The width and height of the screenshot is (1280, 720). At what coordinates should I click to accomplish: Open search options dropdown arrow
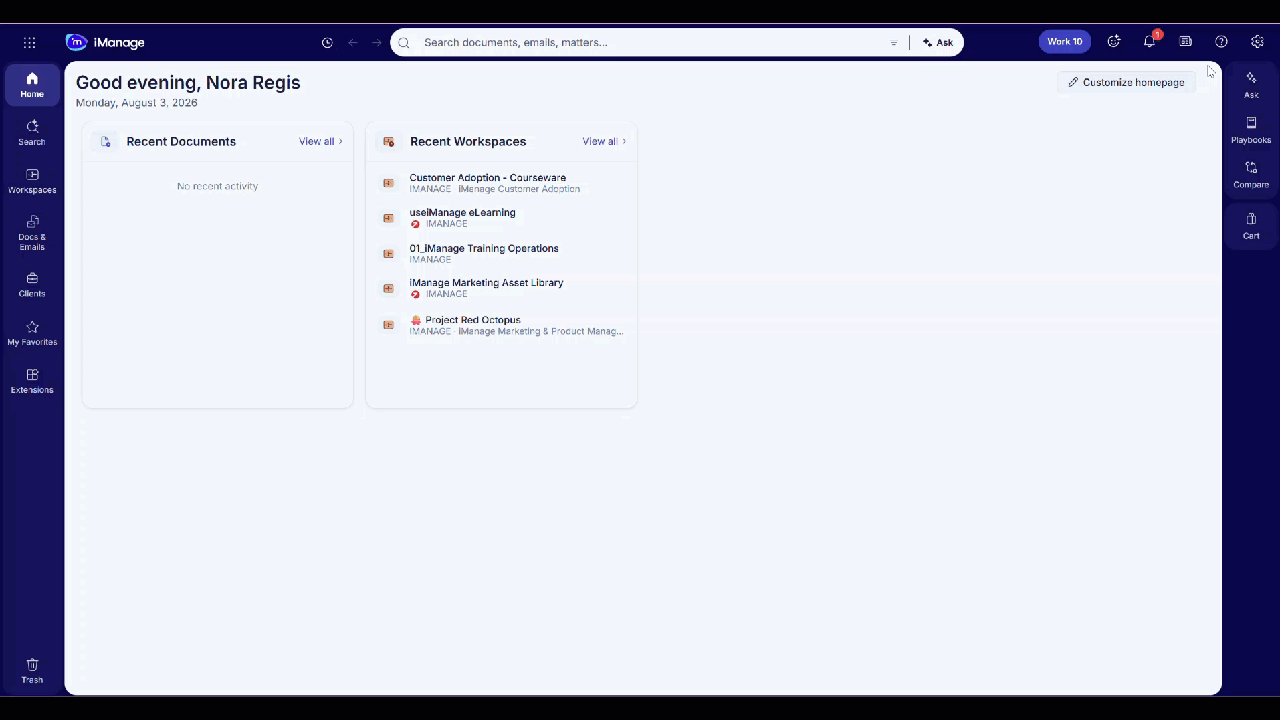(893, 43)
